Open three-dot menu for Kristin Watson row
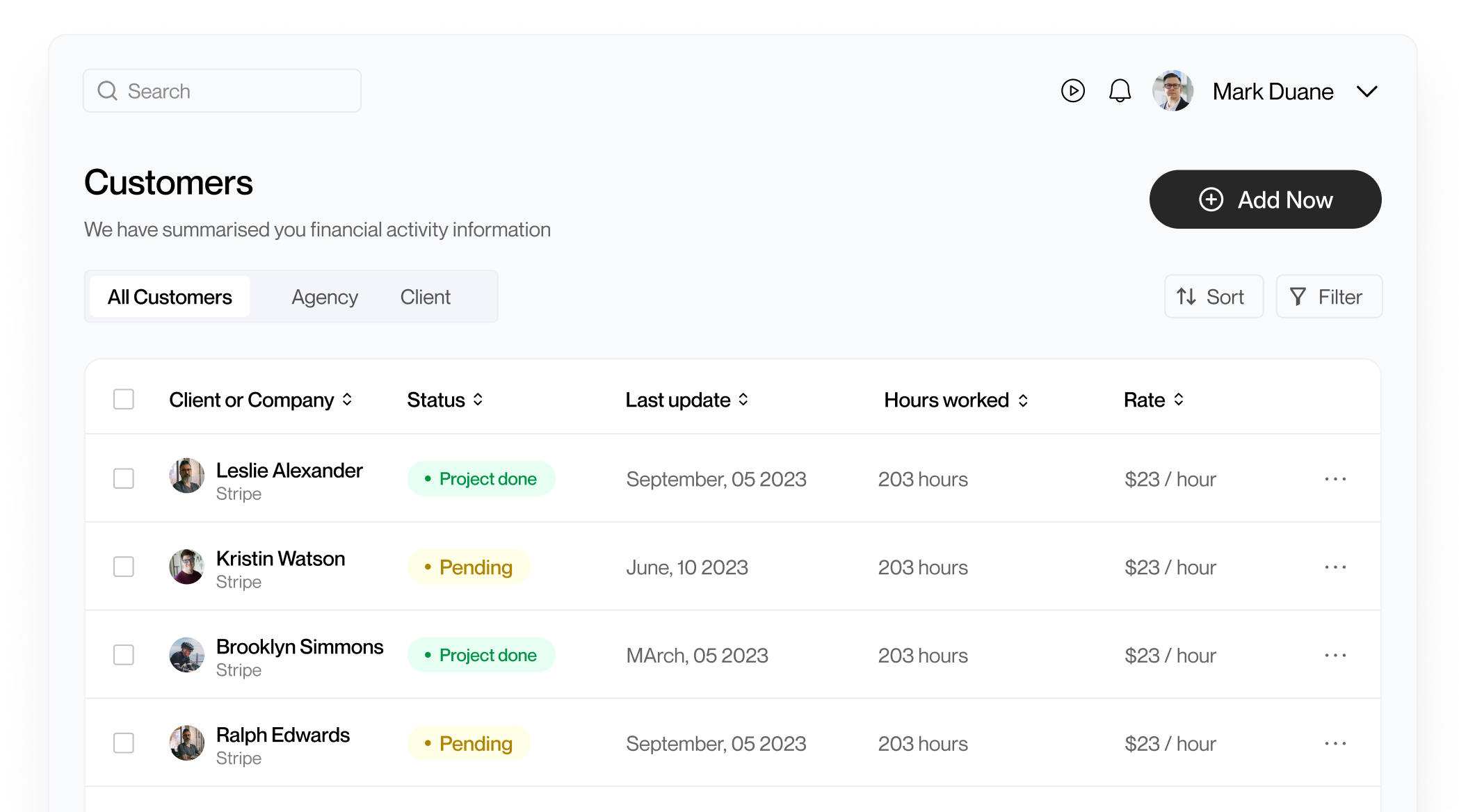Image resolution: width=1459 pixels, height=812 pixels. [1335, 567]
